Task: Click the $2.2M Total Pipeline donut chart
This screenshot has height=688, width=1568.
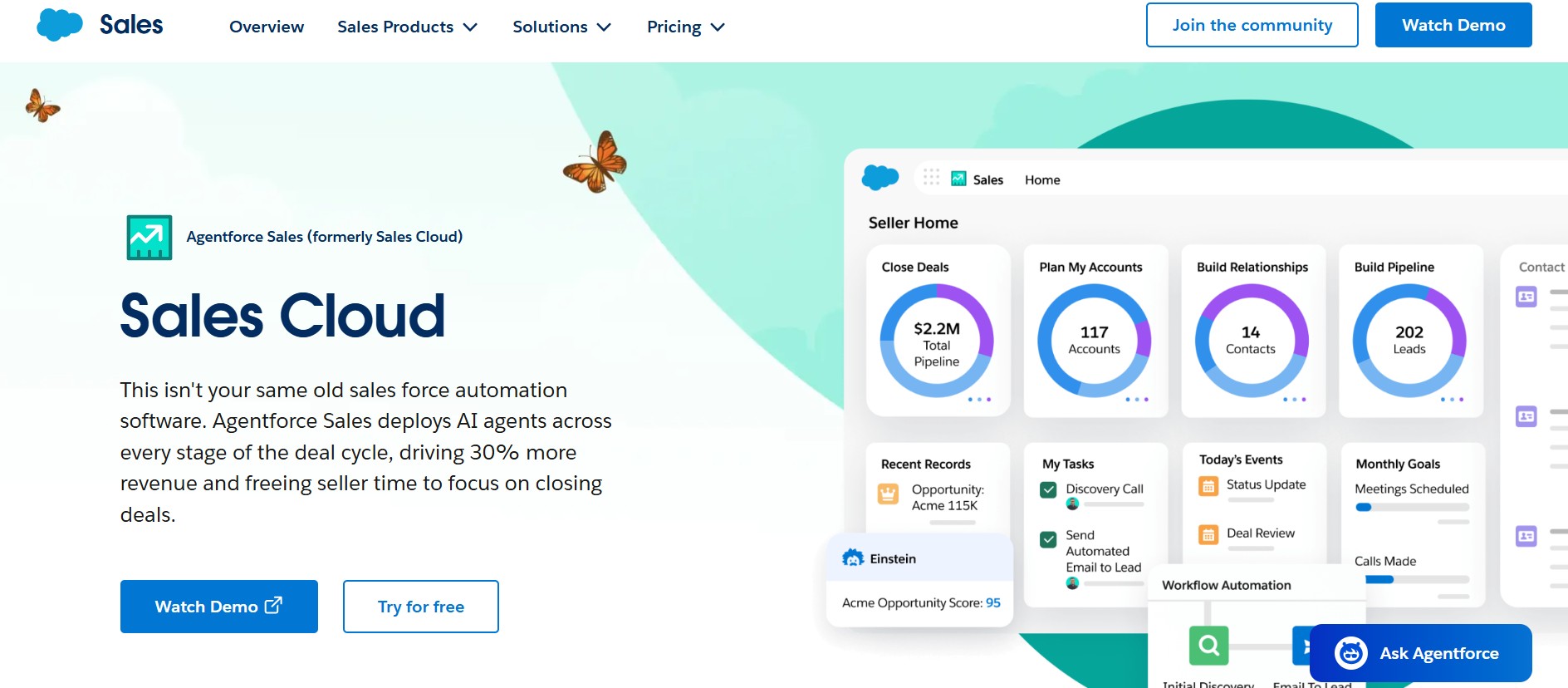Action: tap(937, 341)
